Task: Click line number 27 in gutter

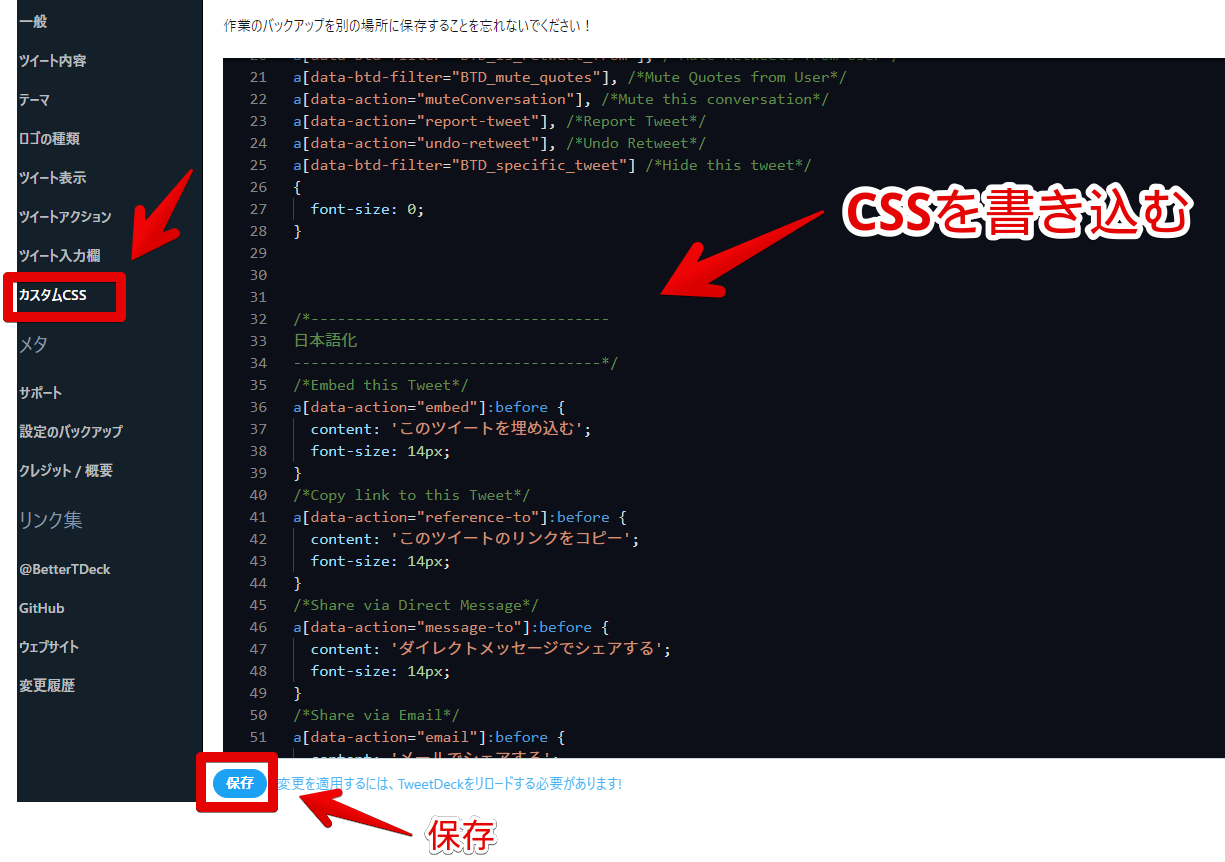Action: [258, 209]
